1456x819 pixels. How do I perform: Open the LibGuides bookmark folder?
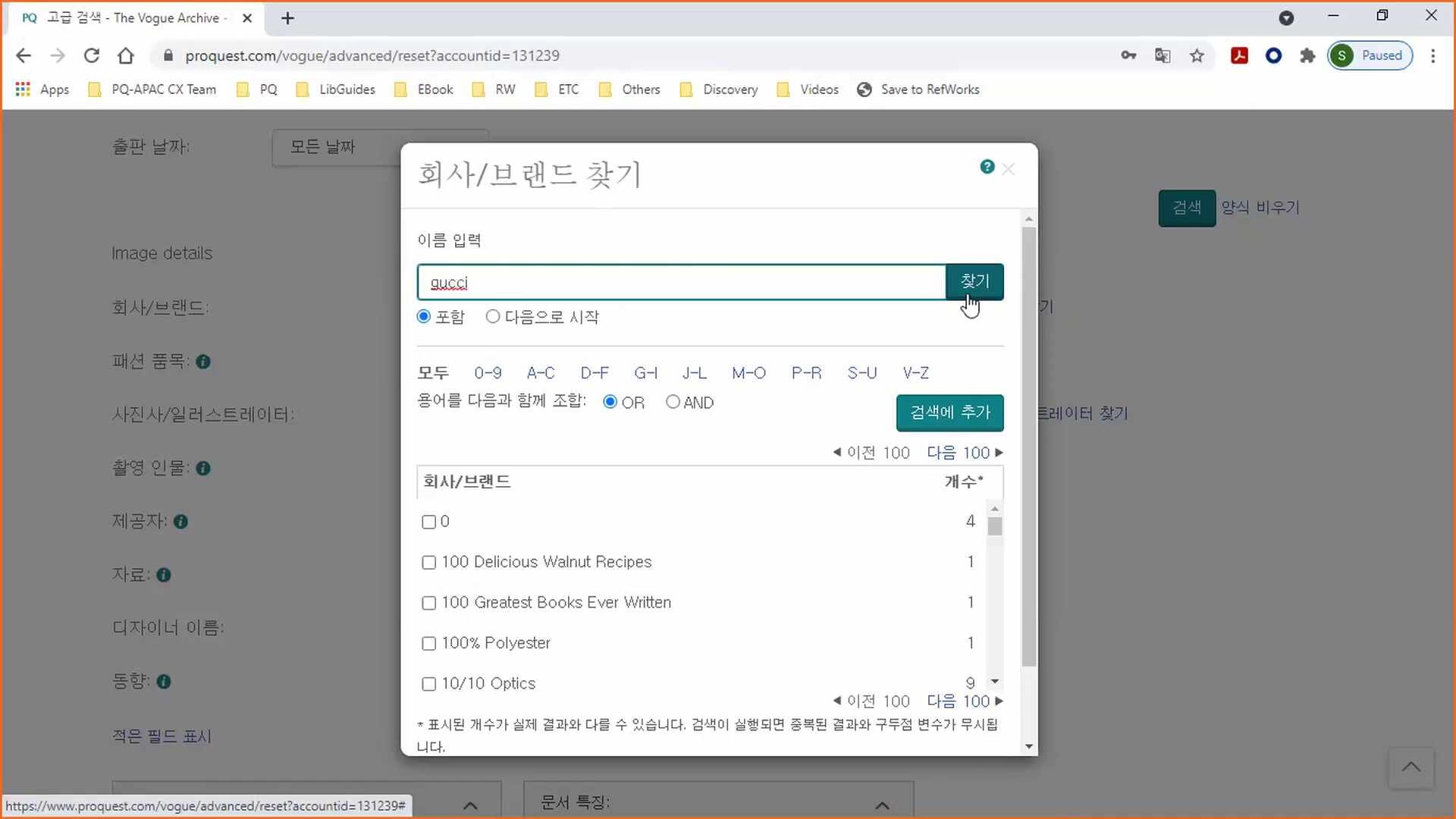[336, 89]
